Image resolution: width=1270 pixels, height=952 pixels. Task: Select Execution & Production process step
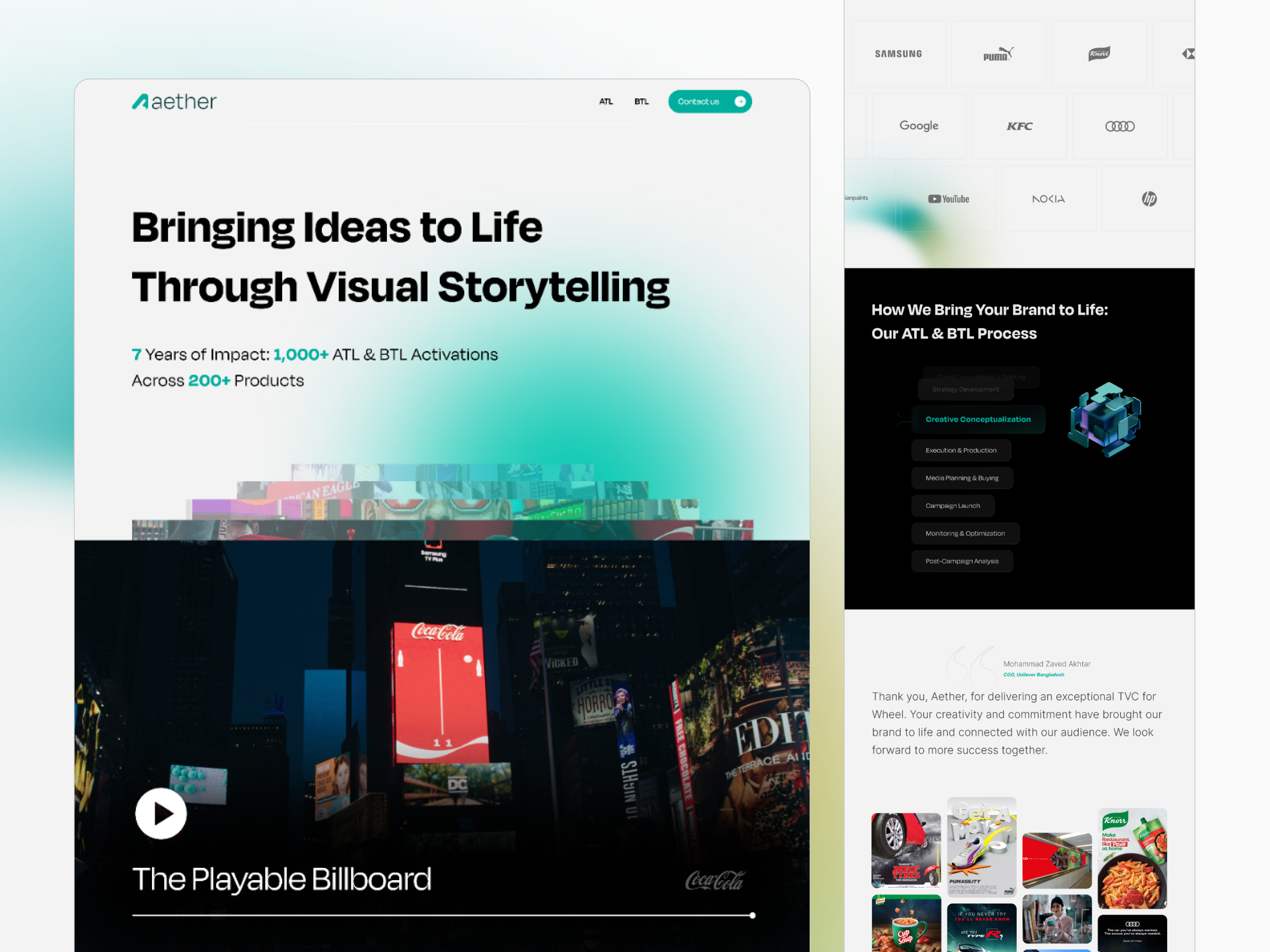point(960,451)
